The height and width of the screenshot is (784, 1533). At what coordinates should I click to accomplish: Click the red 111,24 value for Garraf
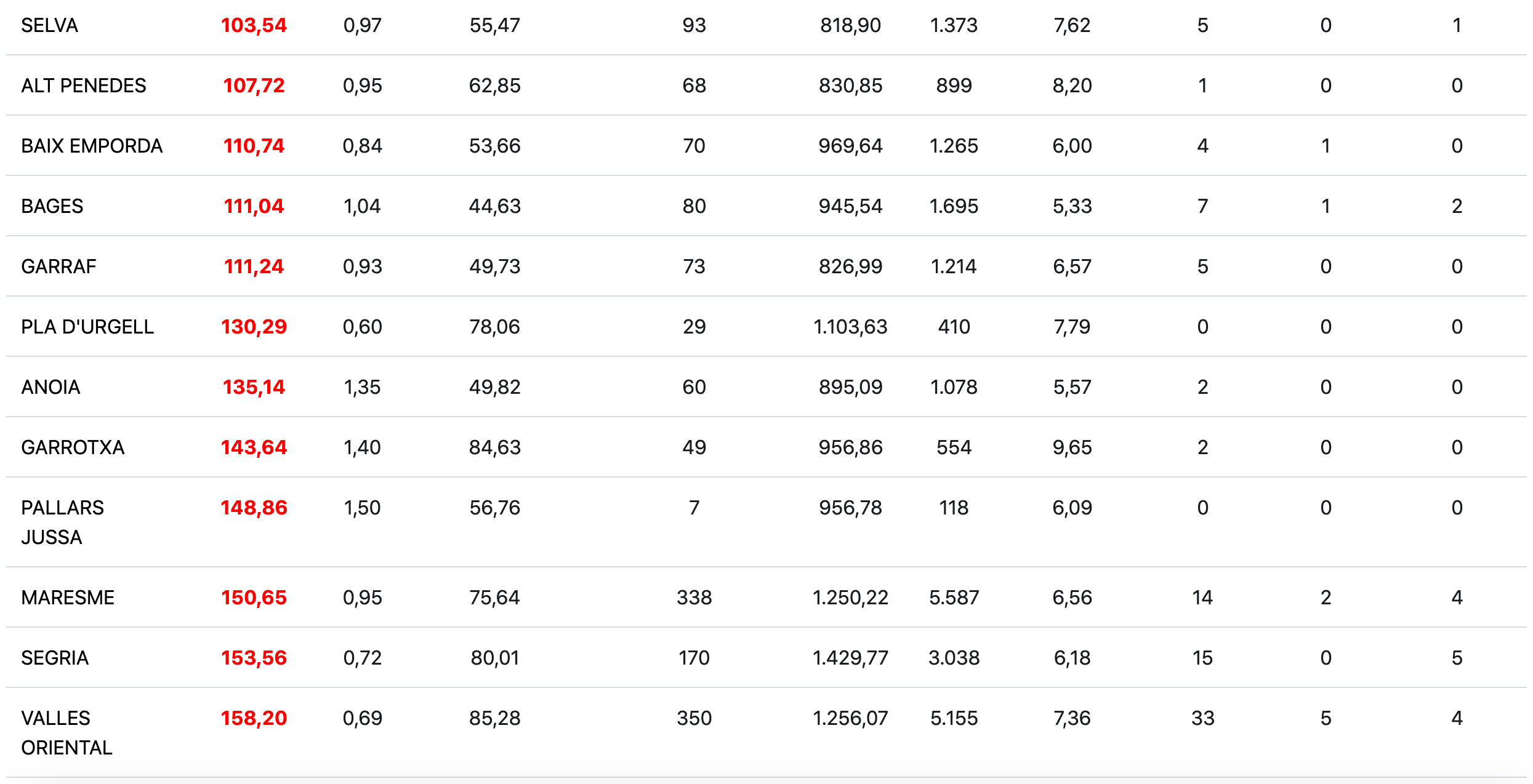(x=254, y=266)
